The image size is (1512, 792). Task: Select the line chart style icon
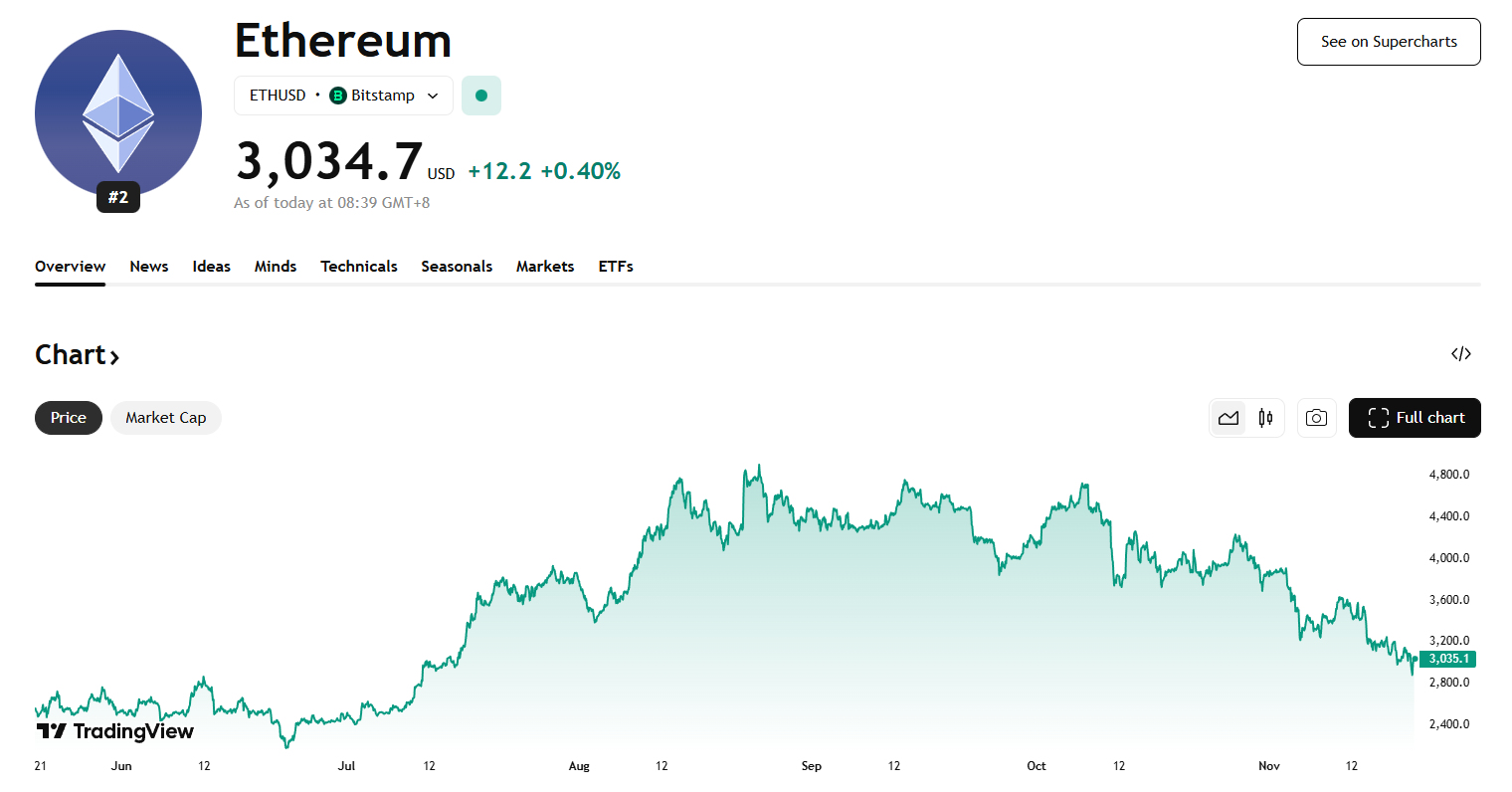coord(1228,417)
